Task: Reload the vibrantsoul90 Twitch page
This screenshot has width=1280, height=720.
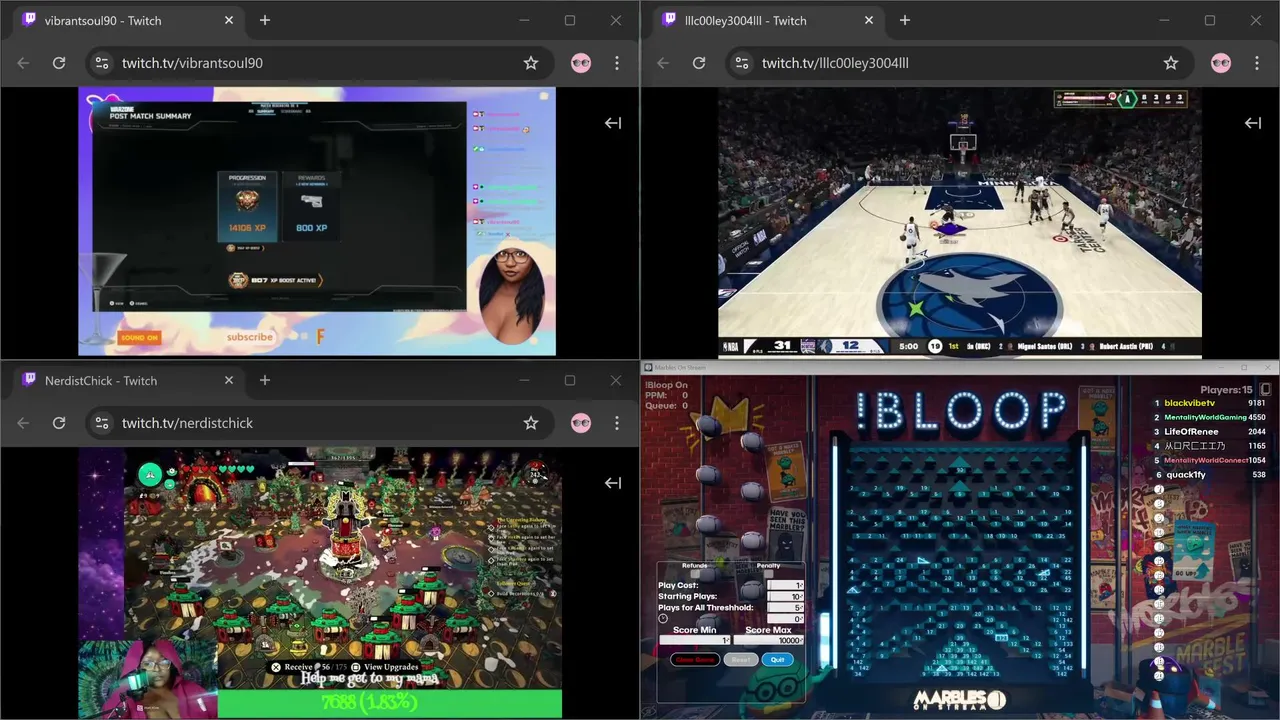Action: [59, 63]
